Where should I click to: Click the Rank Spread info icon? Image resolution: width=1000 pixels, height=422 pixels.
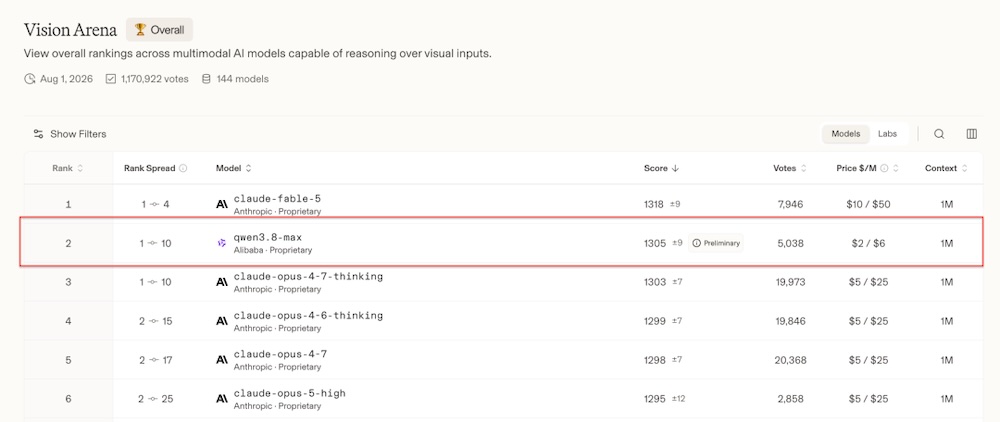click(183, 169)
